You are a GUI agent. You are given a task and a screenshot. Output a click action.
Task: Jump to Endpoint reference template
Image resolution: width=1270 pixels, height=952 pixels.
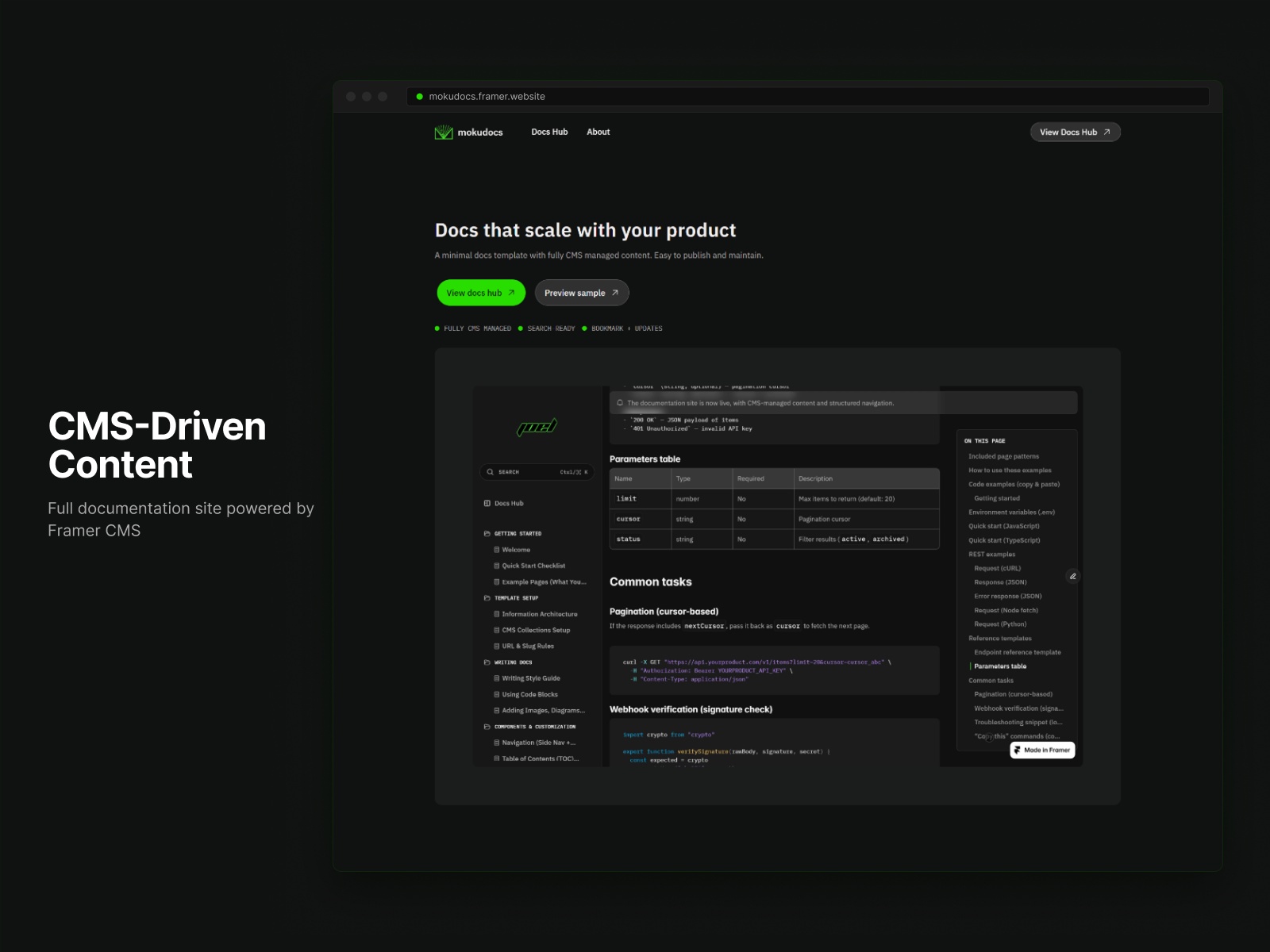pos(1018,652)
